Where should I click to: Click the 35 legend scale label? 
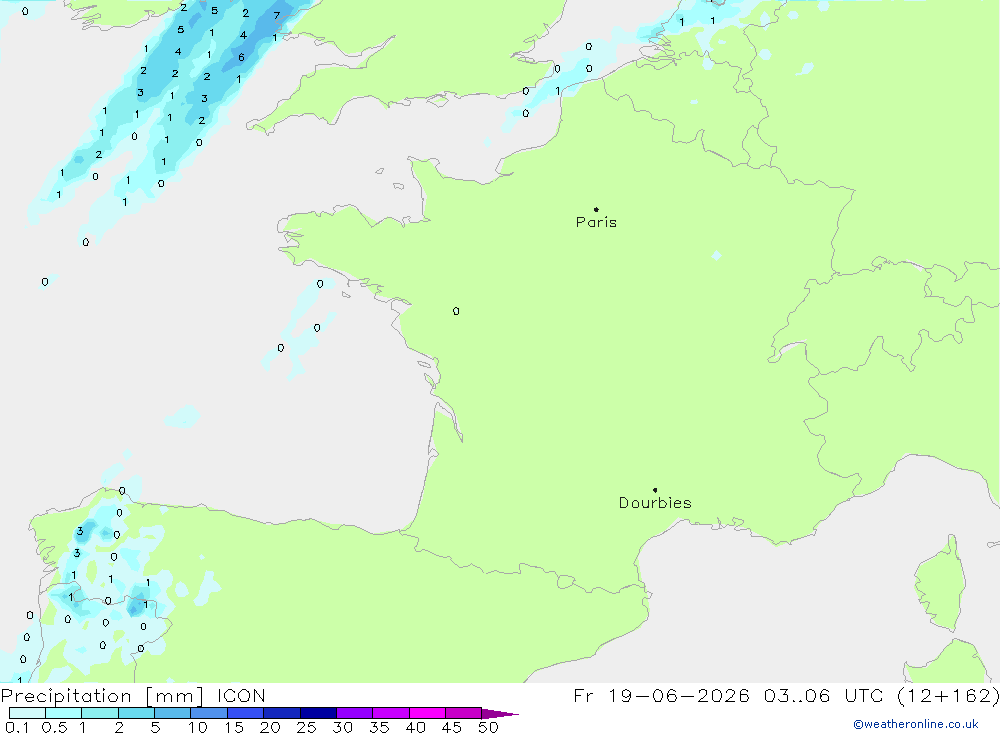[x=379, y=727]
